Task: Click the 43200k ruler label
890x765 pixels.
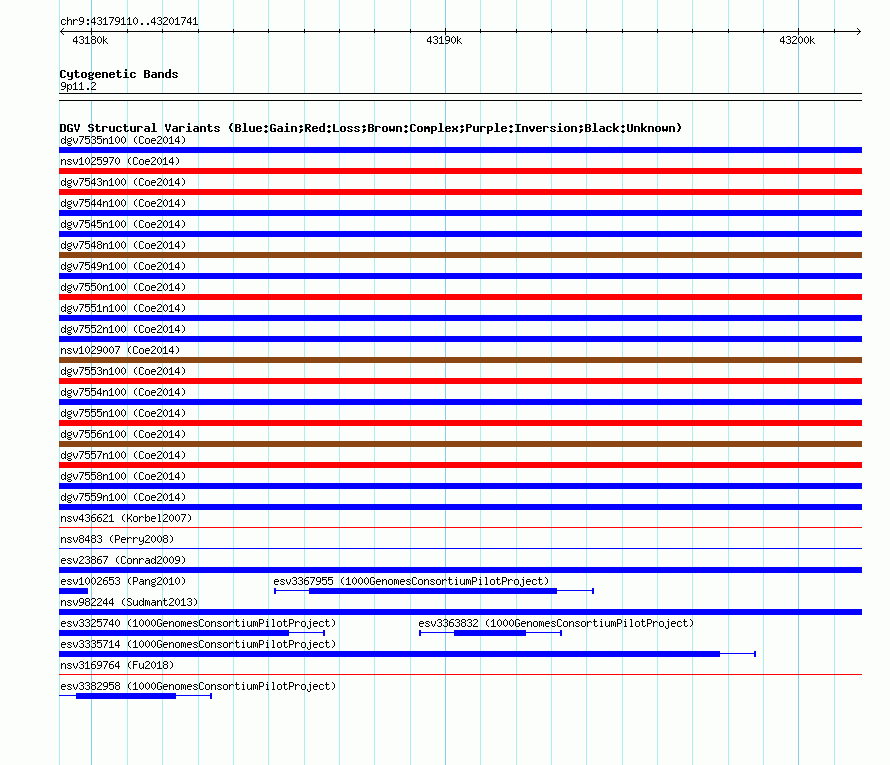Action: pyautogui.click(x=797, y=40)
